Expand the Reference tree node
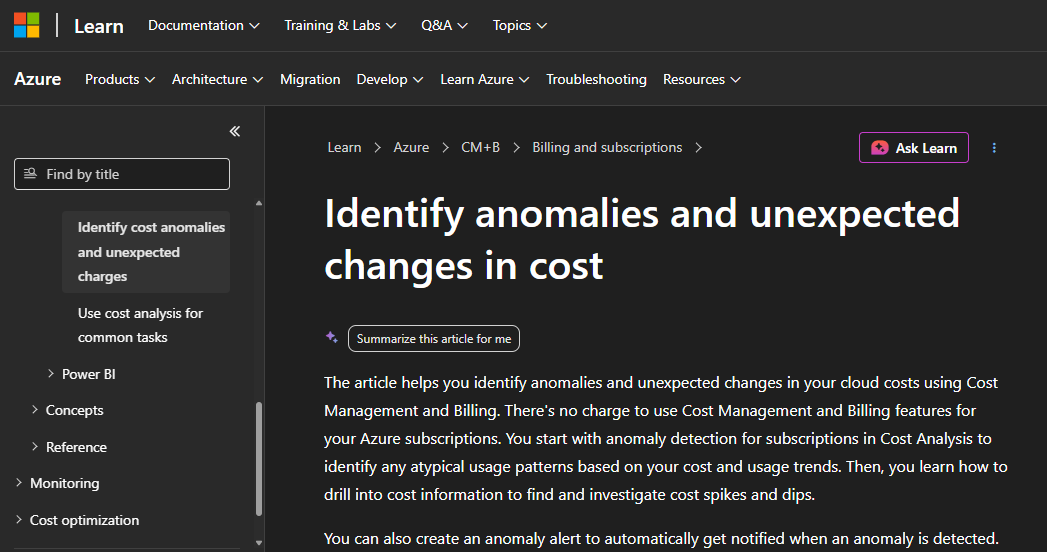1047x552 pixels. tap(35, 447)
